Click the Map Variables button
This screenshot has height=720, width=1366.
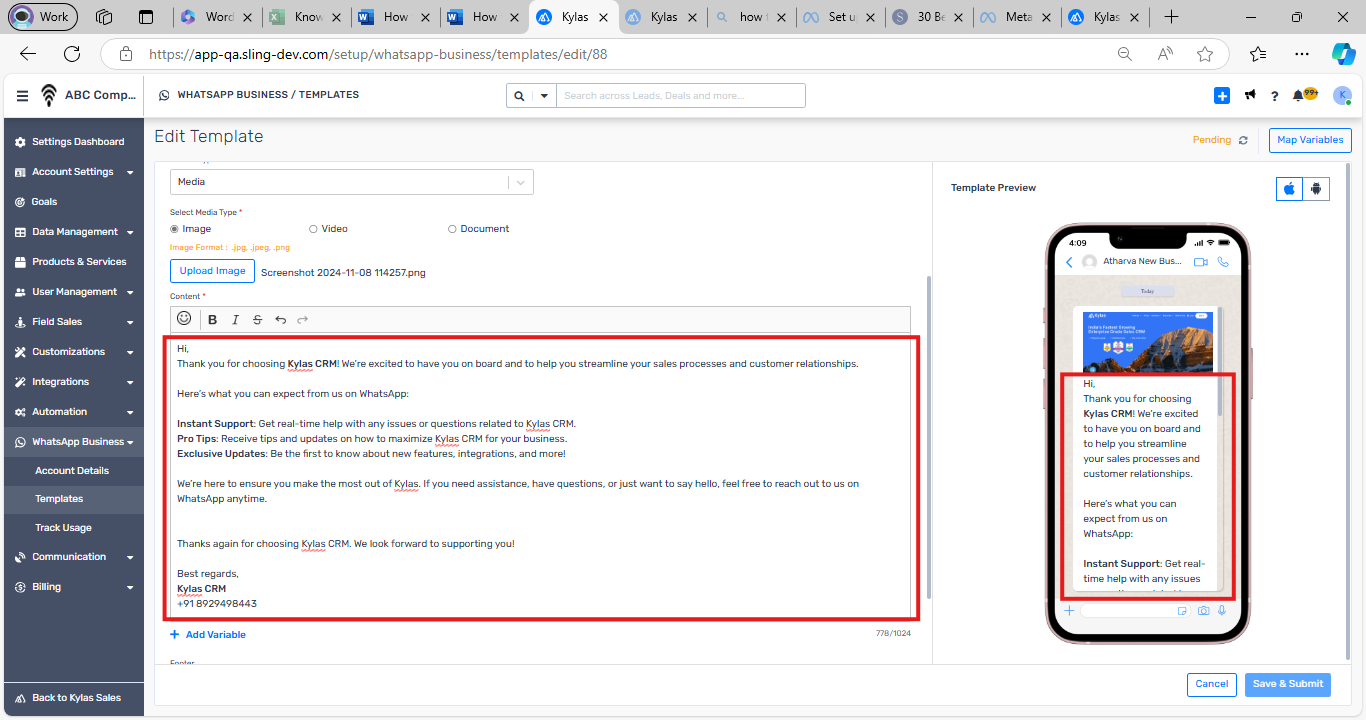[x=1310, y=140]
